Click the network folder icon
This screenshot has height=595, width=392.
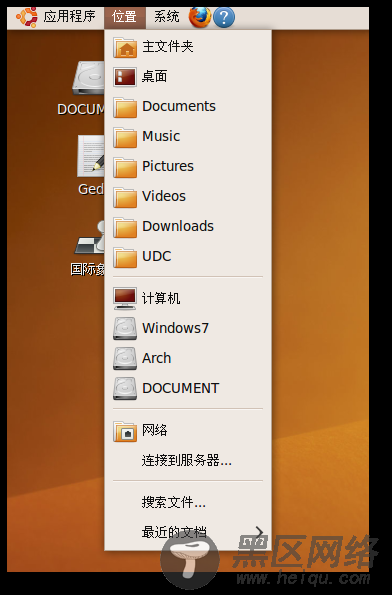tap(125, 431)
